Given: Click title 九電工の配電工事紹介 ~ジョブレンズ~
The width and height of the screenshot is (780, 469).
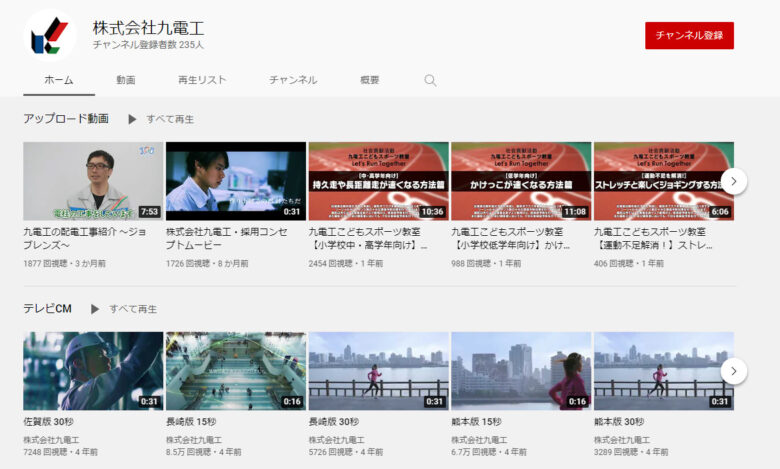Looking at the screenshot, I should [x=85, y=238].
